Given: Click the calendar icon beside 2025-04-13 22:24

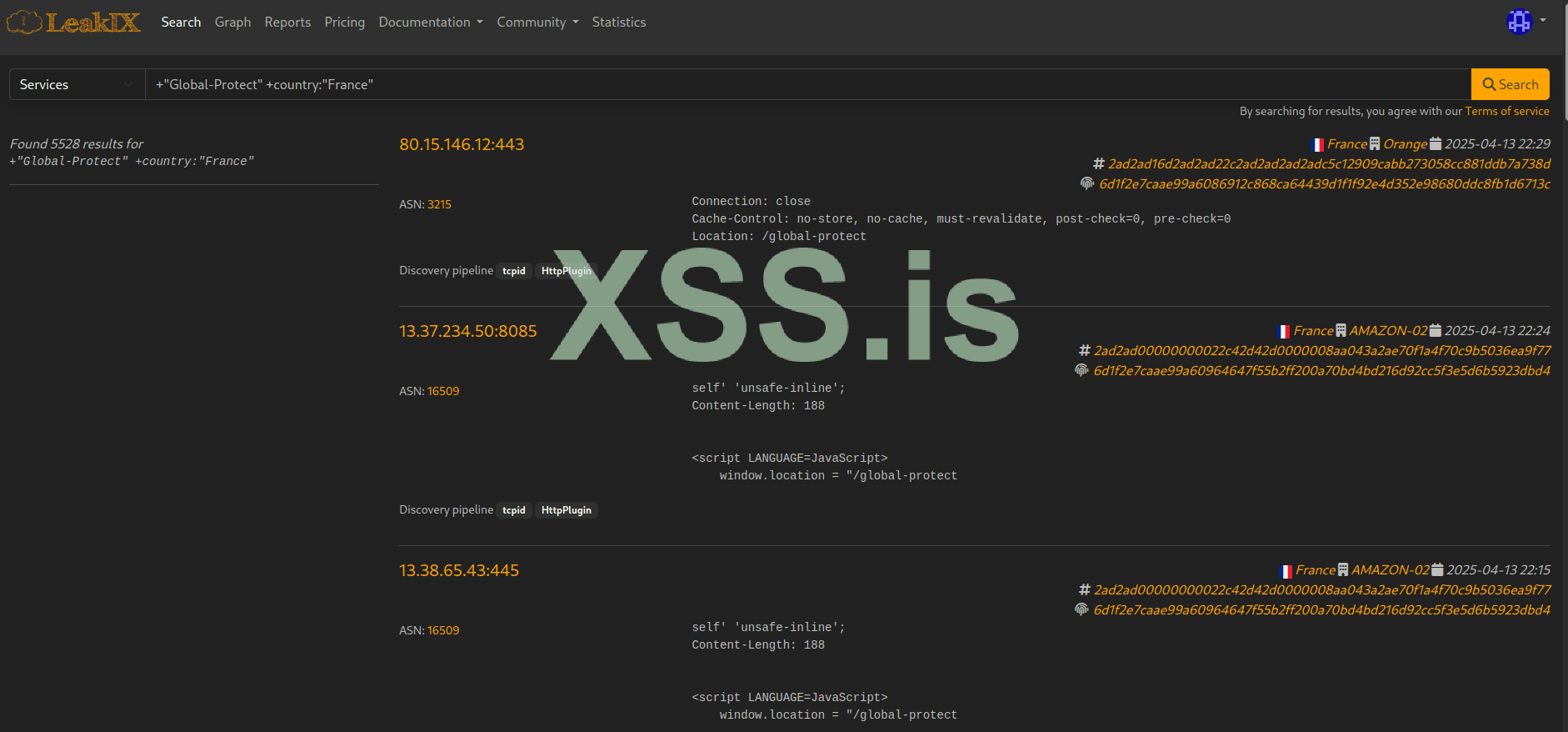Looking at the screenshot, I should [x=1436, y=330].
